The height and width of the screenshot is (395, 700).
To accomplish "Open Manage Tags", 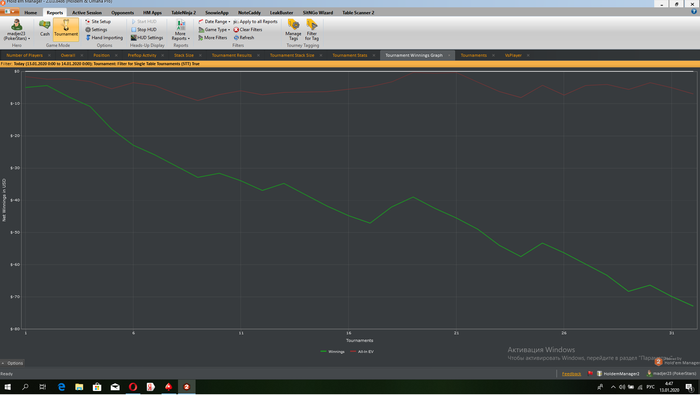I will click(x=293, y=30).
